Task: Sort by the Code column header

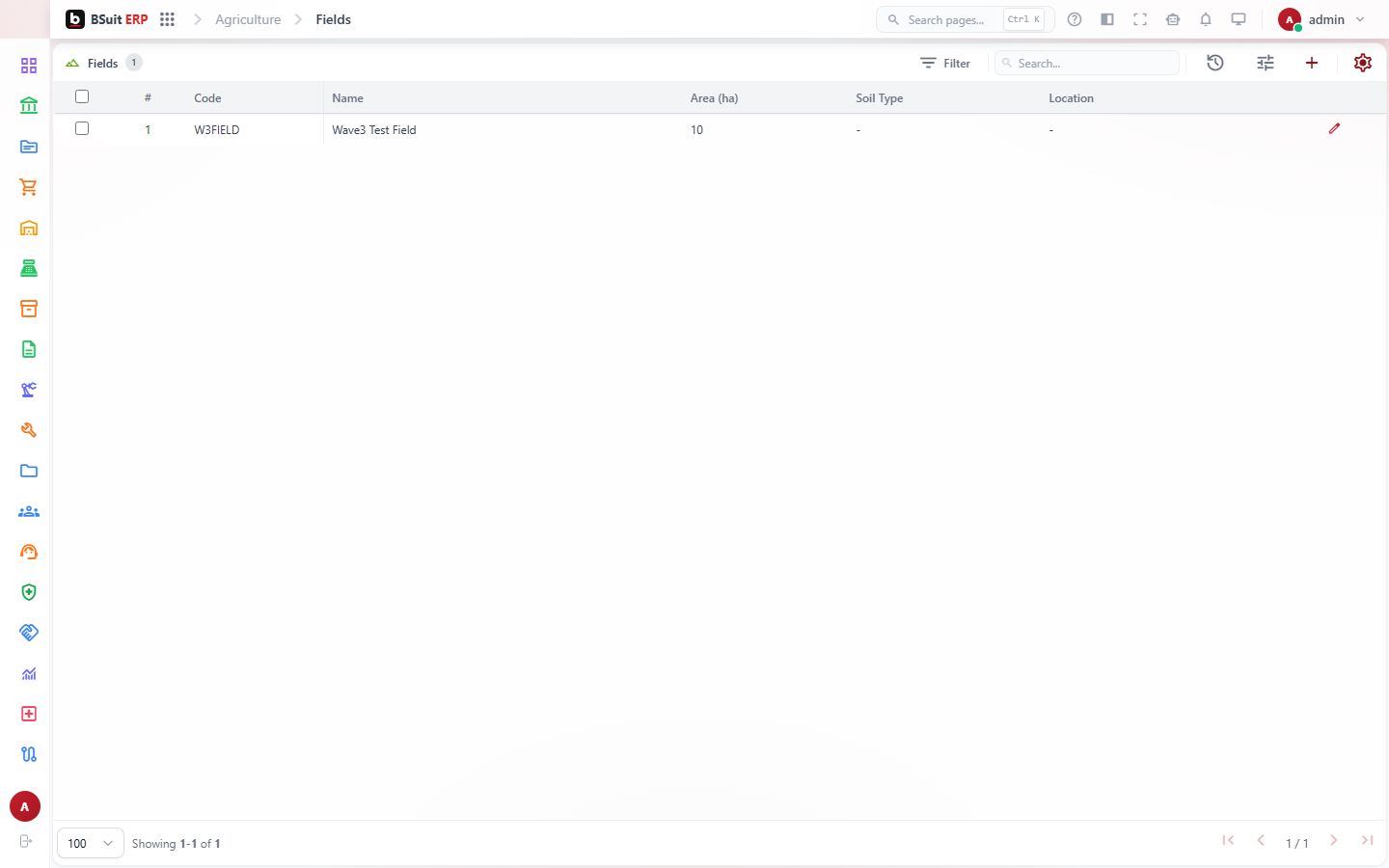Action: click(207, 98)
